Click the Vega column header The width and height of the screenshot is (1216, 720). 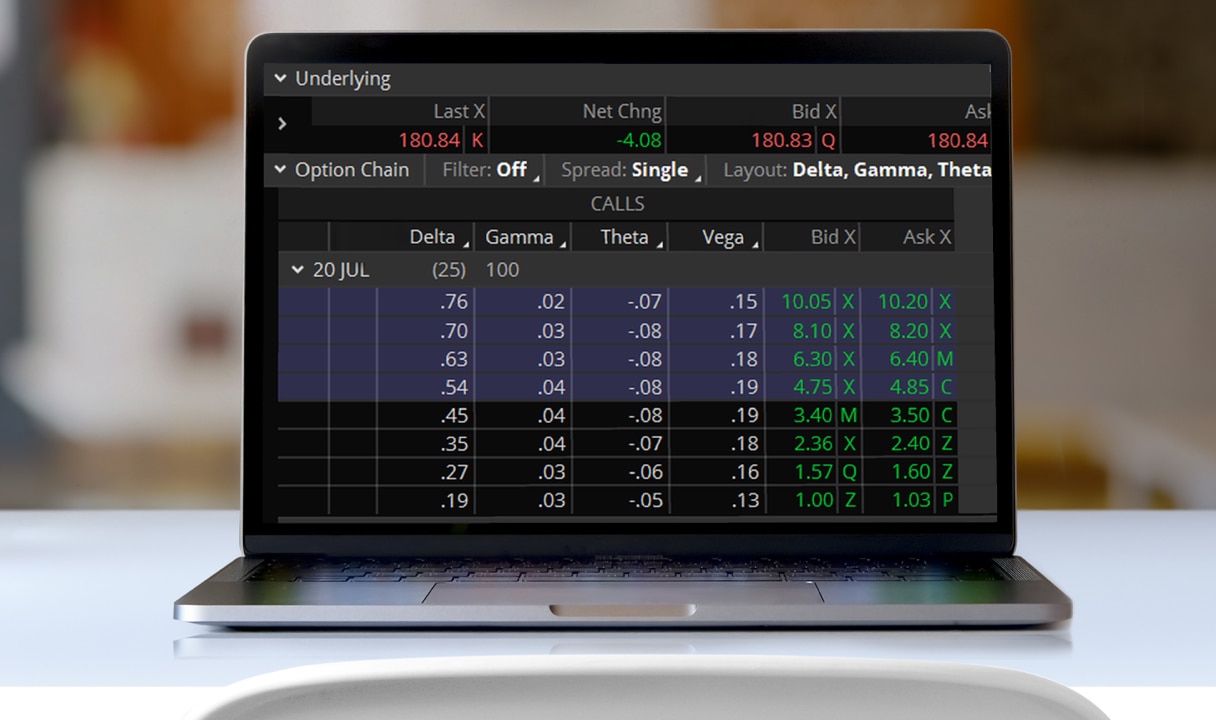coord(722,237)
